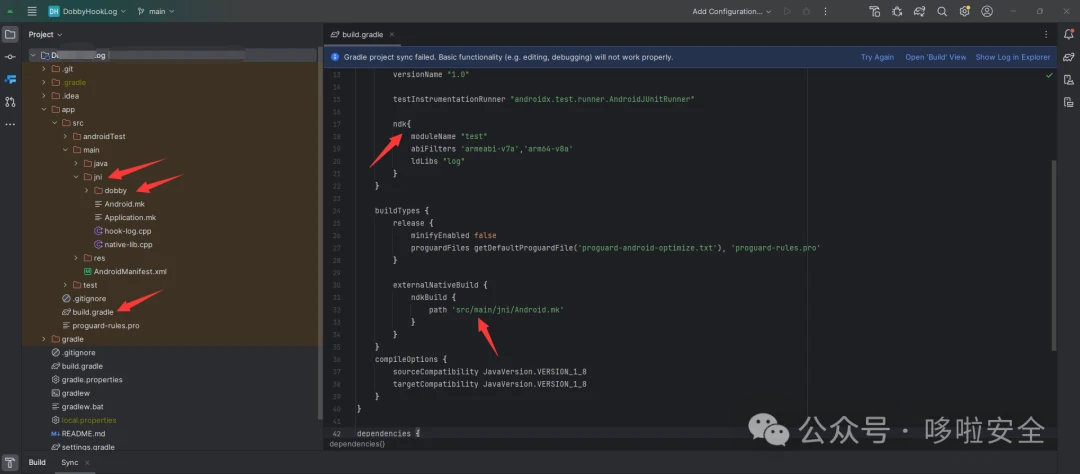Click Open 'Build' View link
Screen dimensions: 1080x474
click(x=935, y=57)
